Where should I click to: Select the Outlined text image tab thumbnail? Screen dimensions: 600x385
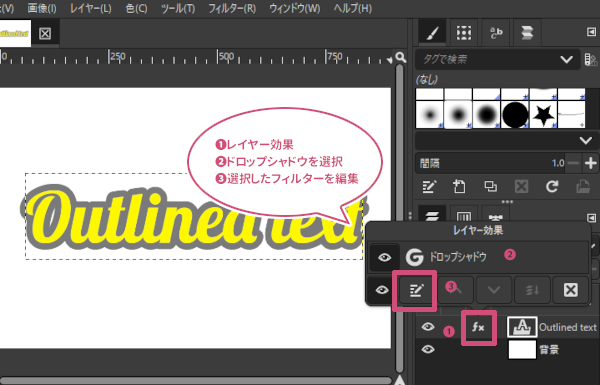(x=15, y=33)
